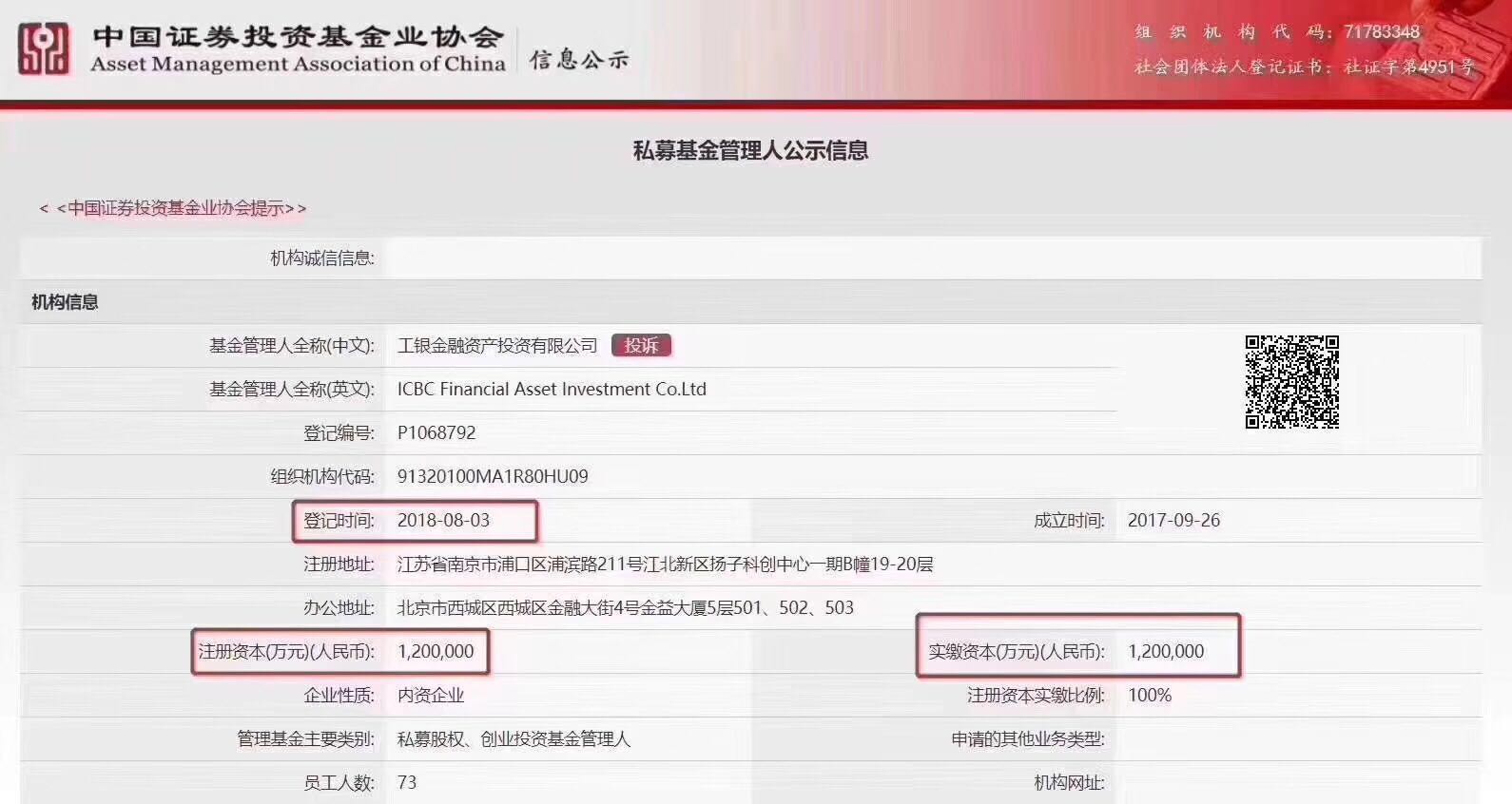1512x804 pixels.
Task: Click the QR code image
Action: 1292,382
